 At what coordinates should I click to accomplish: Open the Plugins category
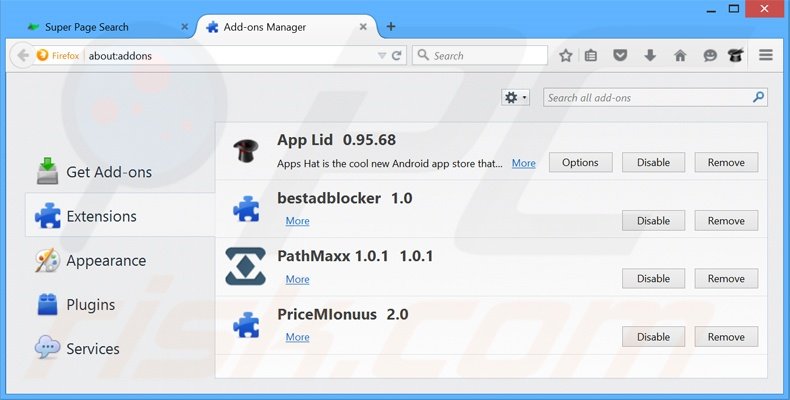[x=120, y=305]
